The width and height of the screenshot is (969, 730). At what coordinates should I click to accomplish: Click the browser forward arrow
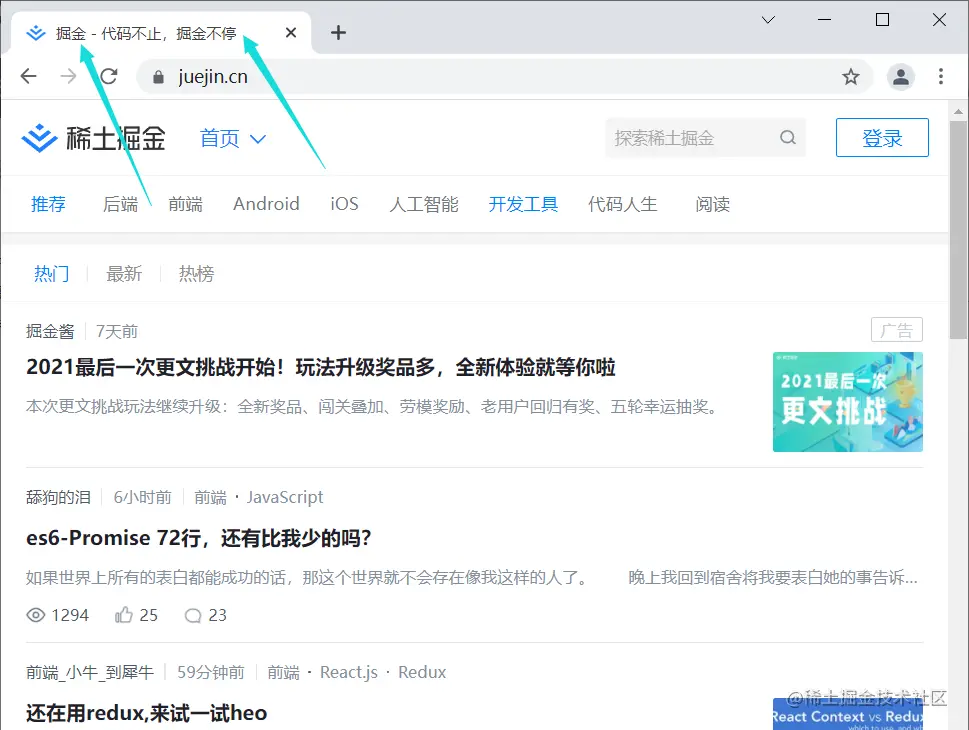click(69, 76)
